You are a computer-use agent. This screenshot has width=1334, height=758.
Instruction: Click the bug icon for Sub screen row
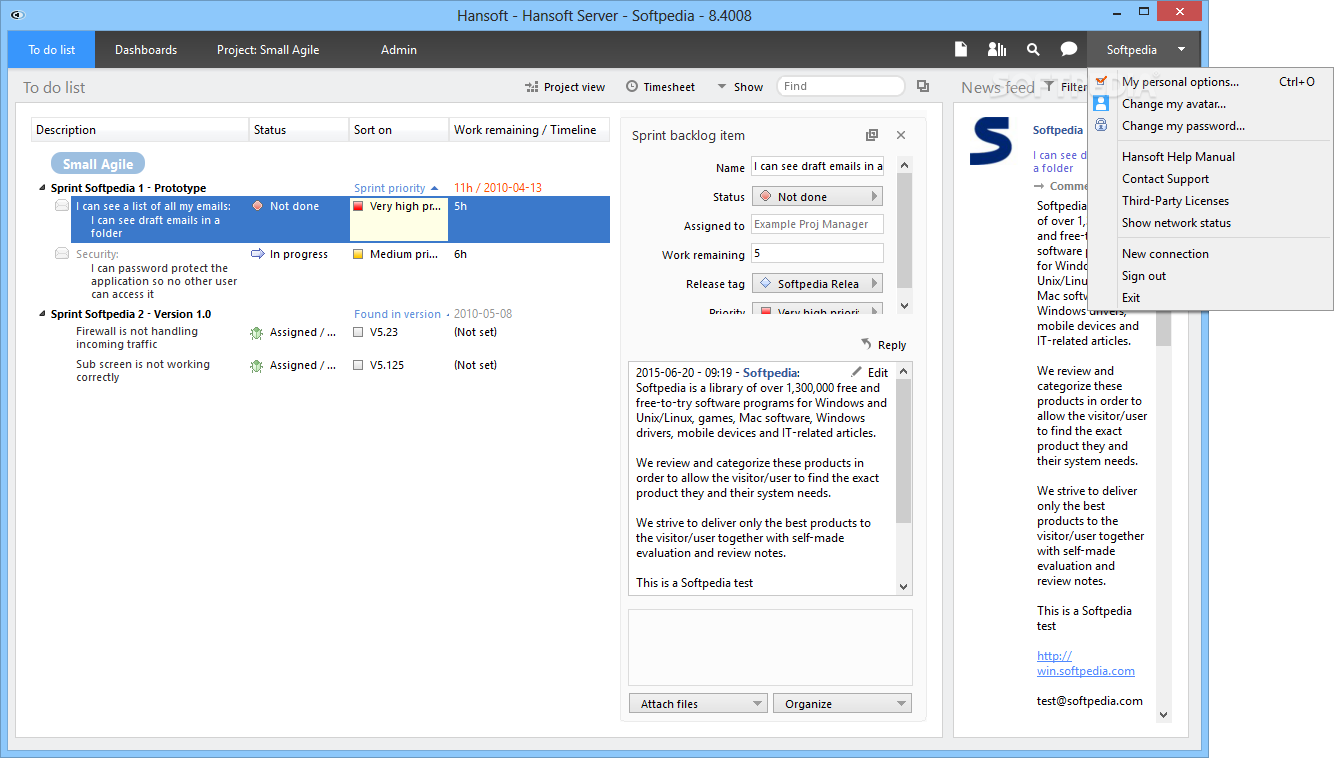click(x=257, y=365)
